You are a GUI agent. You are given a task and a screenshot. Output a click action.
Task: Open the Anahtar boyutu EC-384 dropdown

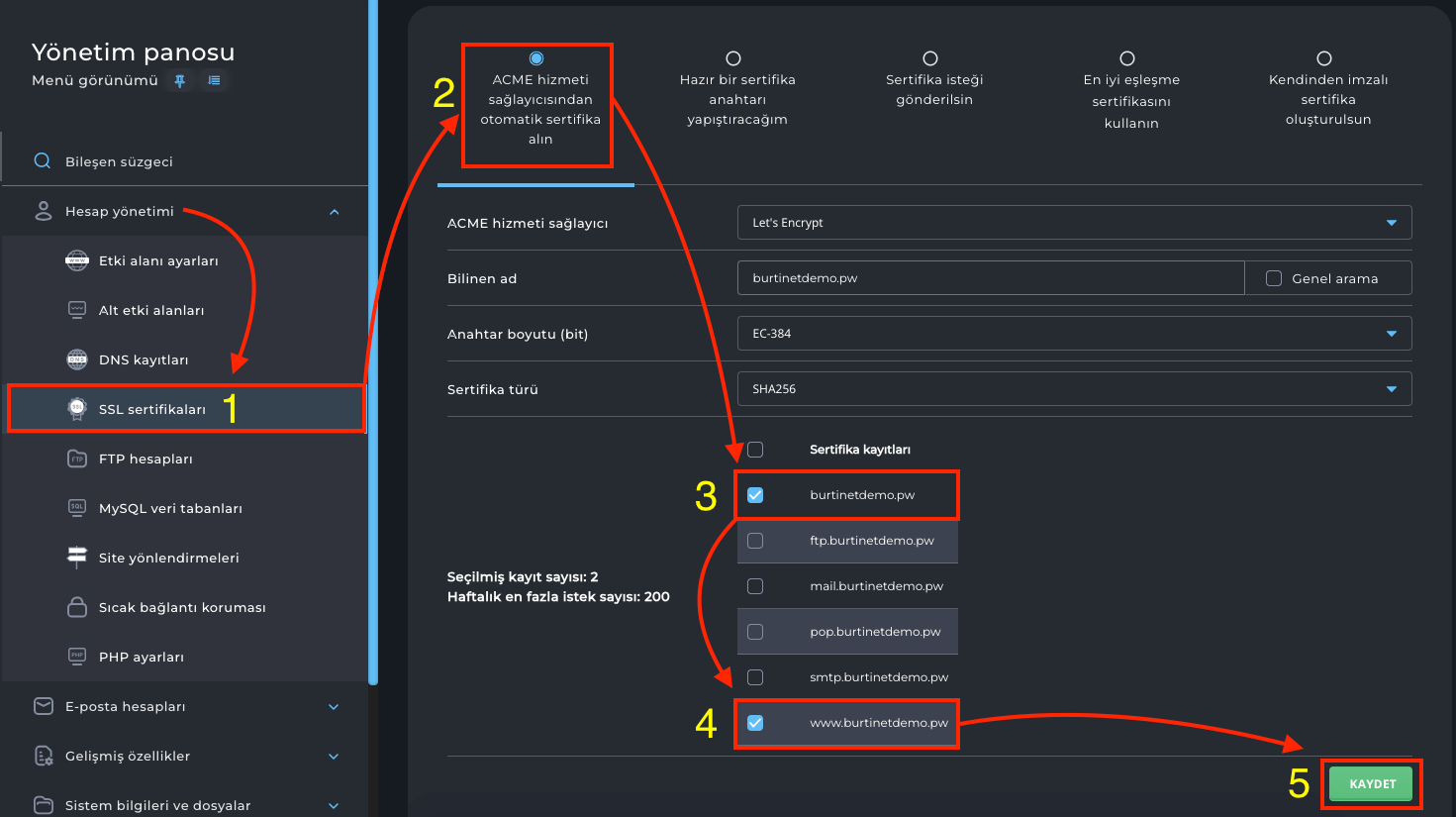click(1074, 334)
